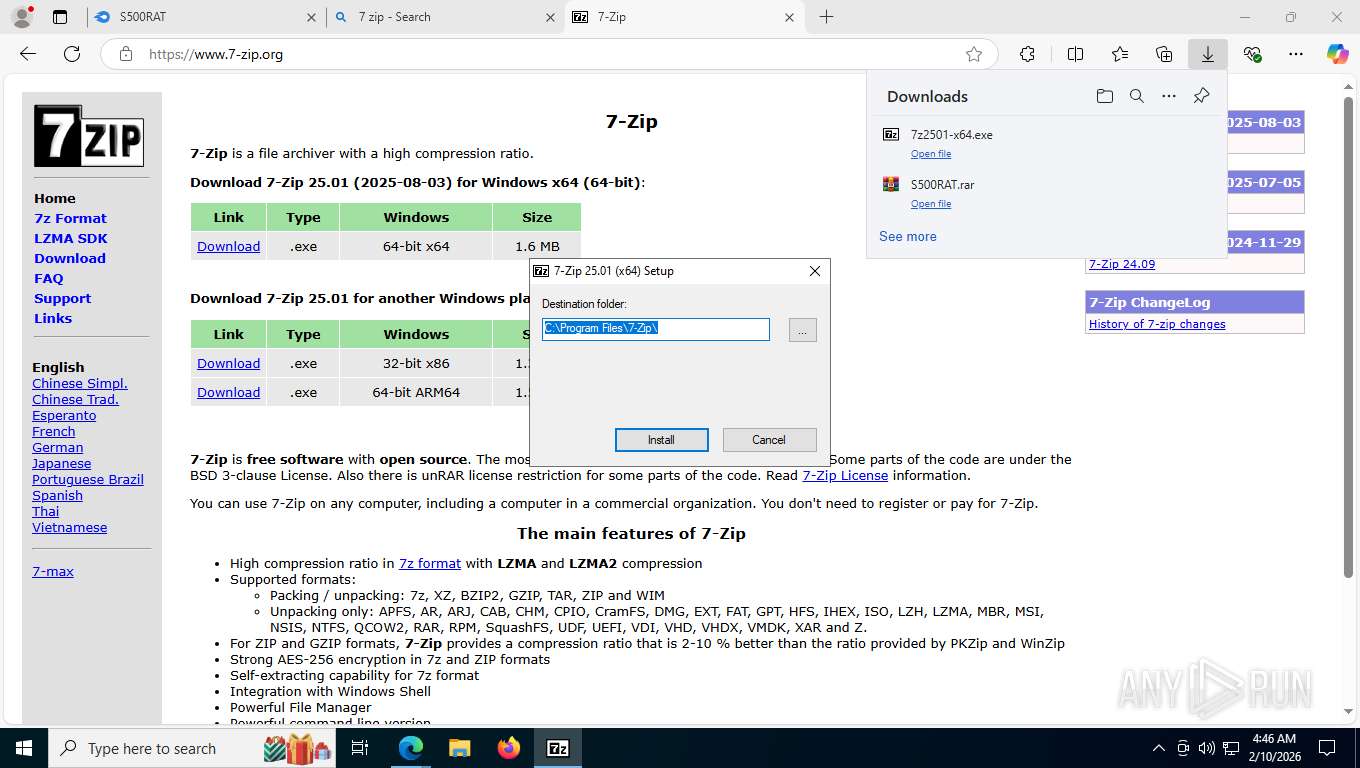The height and width of the screenshot is (768, 1360).
Task: Download the 64-bit x64 .exe
Action: [x=228, y=246]
